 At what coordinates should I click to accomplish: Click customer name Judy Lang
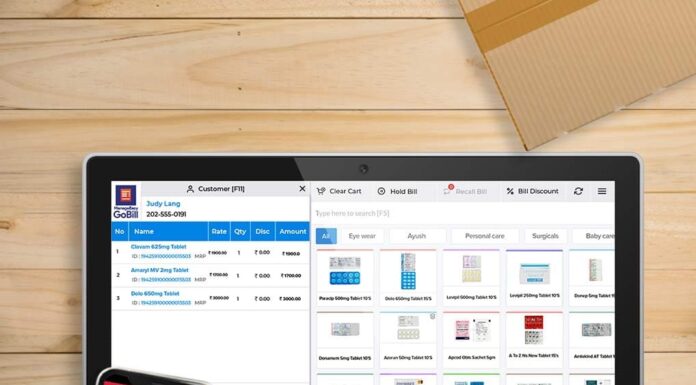tap(163, 203)
